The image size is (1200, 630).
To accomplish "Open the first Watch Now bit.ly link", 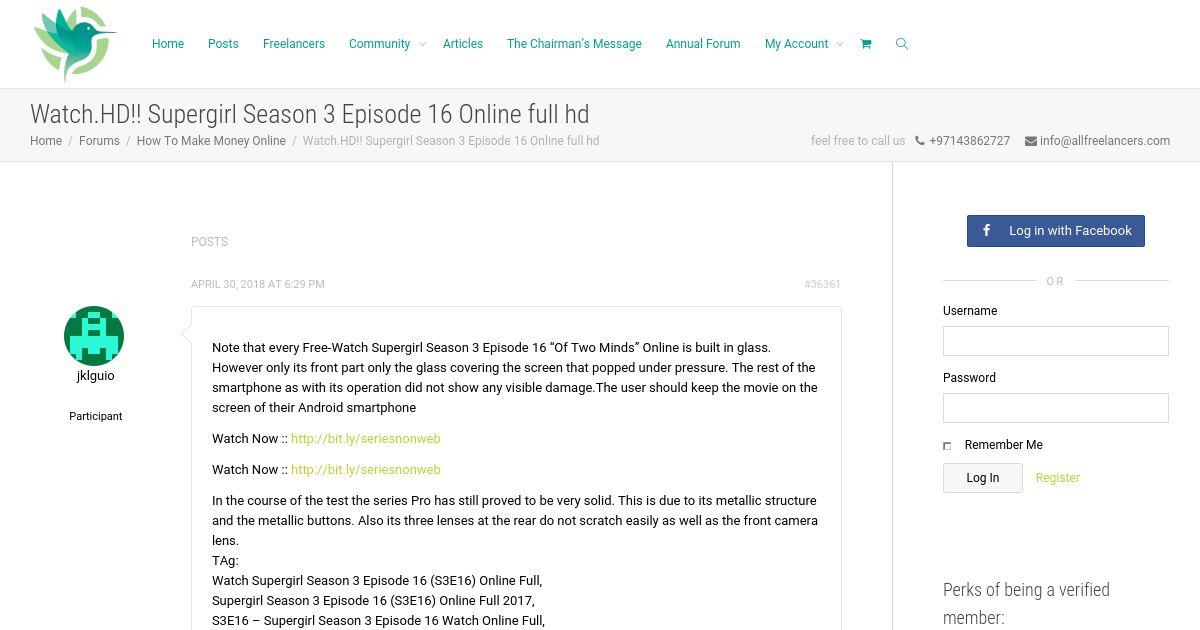I will click(x=366, y=439).
